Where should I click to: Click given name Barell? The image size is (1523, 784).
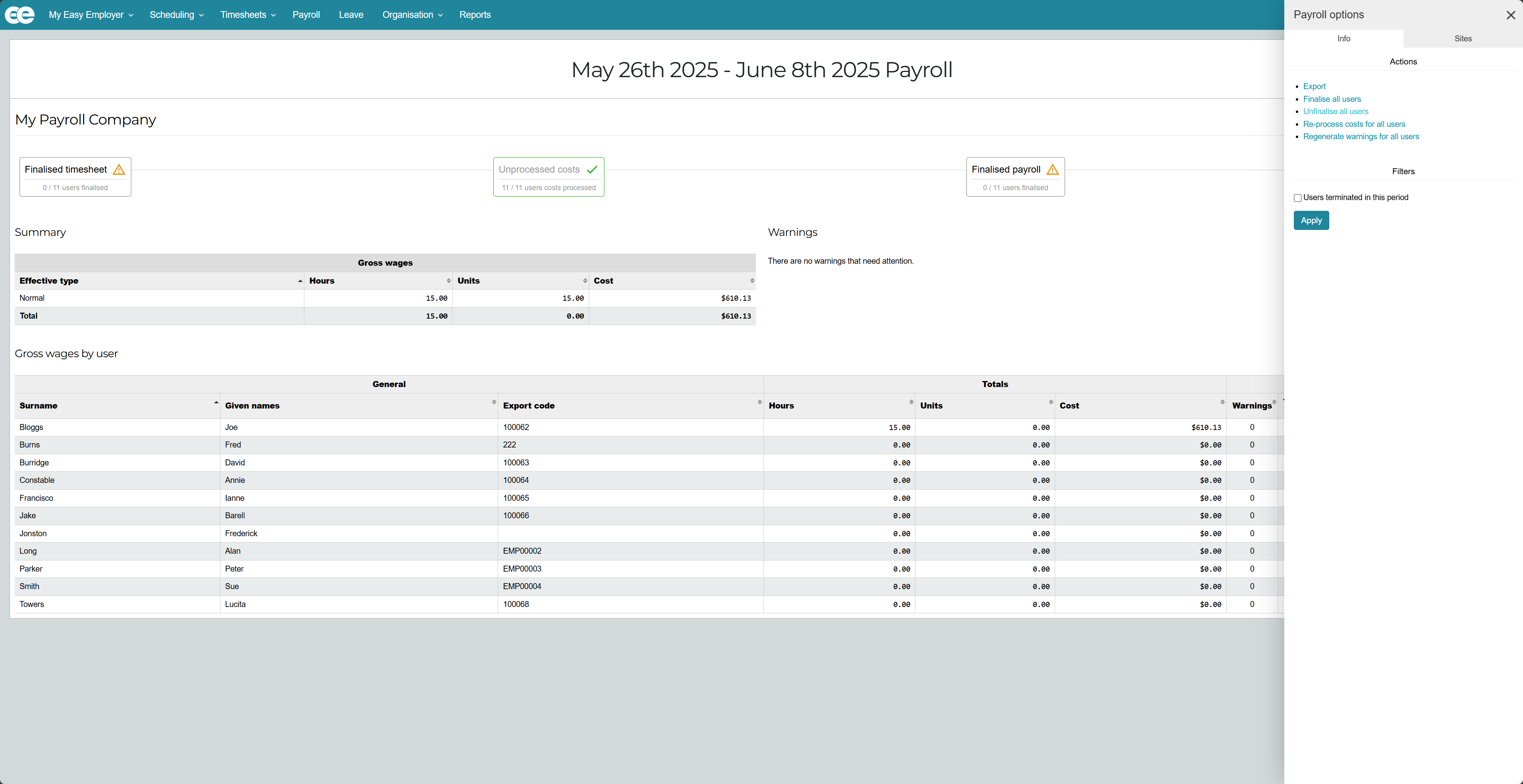pos(234,516)
